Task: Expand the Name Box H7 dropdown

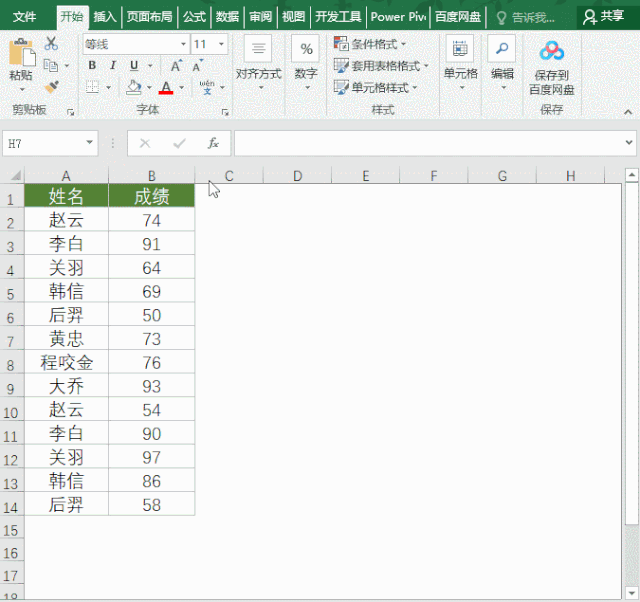Action: (x=89, y=142)
